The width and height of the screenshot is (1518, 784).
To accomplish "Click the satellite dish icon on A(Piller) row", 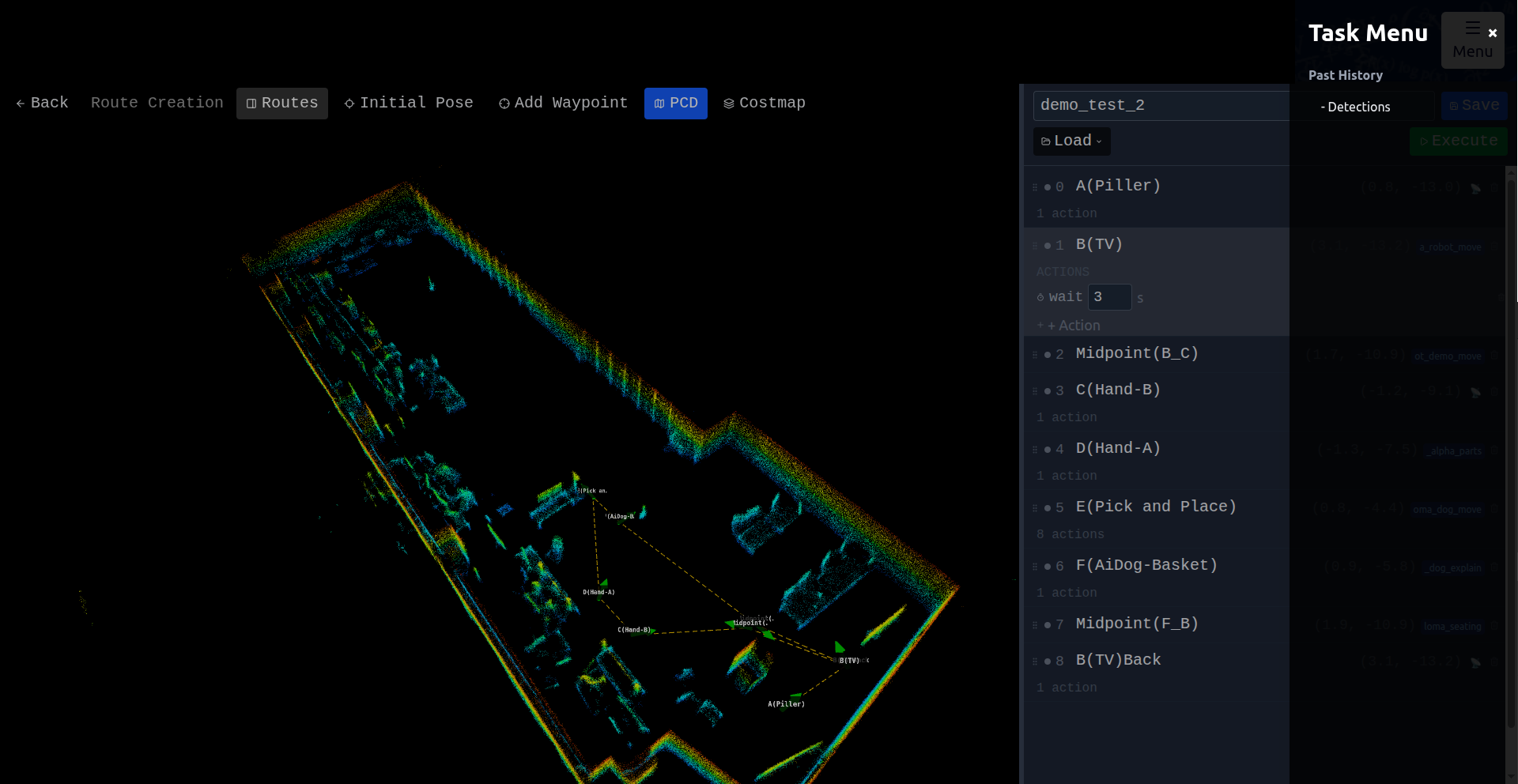I will pyautogui.click(x=1475, y=188).
